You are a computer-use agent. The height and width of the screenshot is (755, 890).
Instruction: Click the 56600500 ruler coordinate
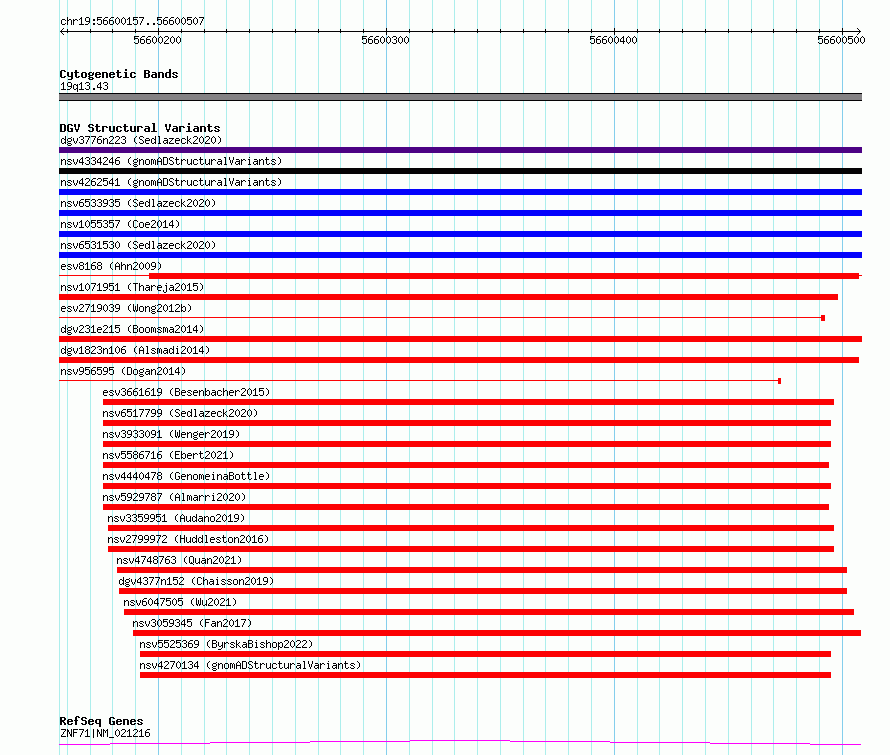[841, 40]
